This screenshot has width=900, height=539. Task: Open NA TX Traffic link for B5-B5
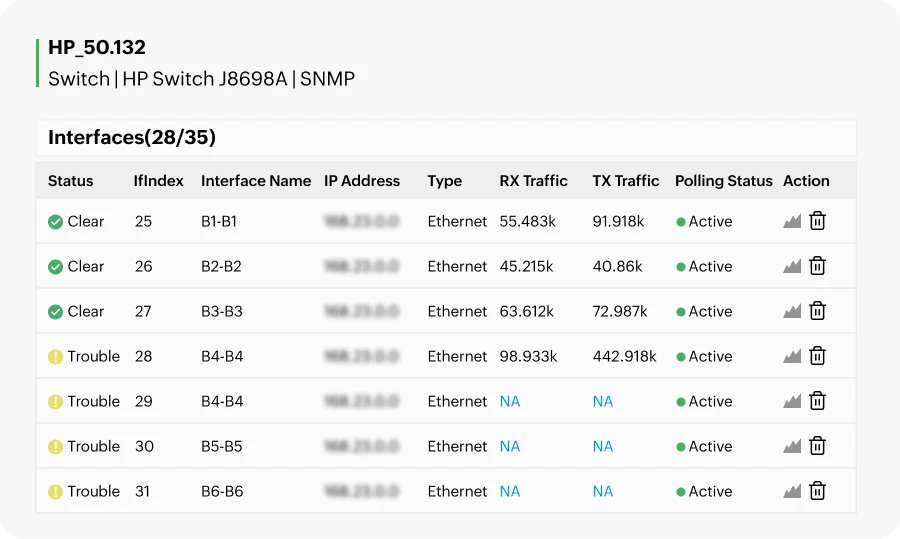603,446
